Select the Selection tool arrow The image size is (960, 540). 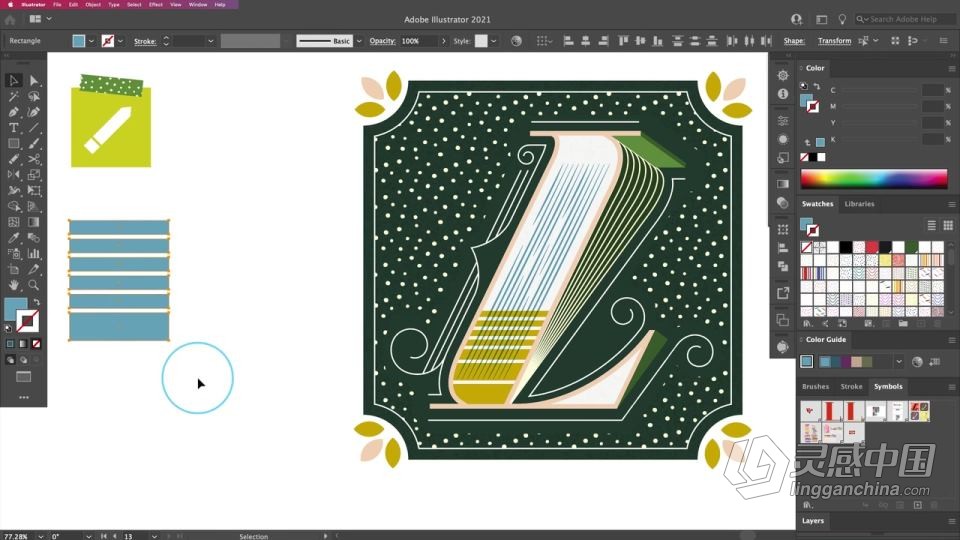click(x=13, y=80)
